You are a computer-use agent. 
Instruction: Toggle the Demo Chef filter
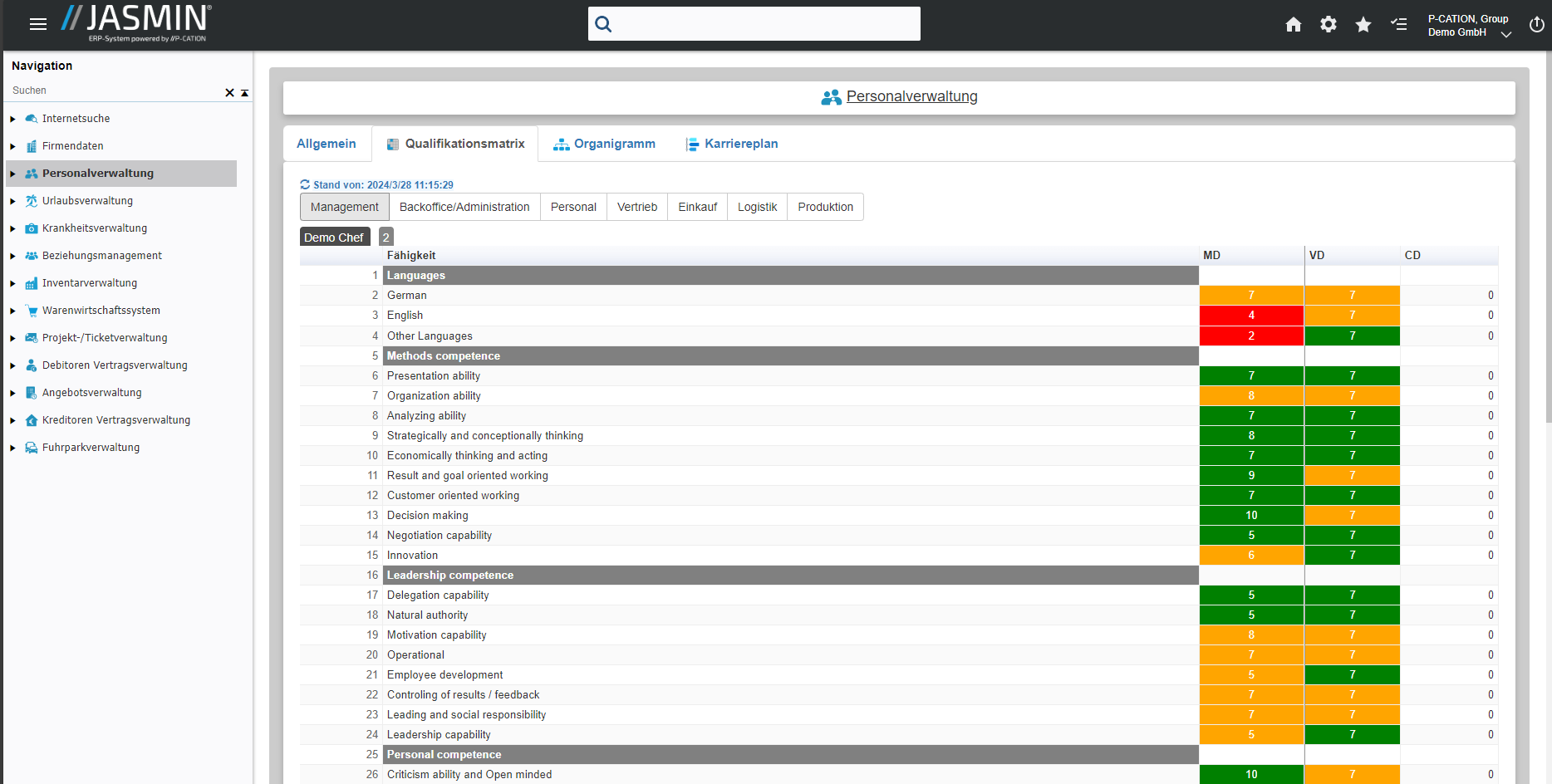click(334, 238)
